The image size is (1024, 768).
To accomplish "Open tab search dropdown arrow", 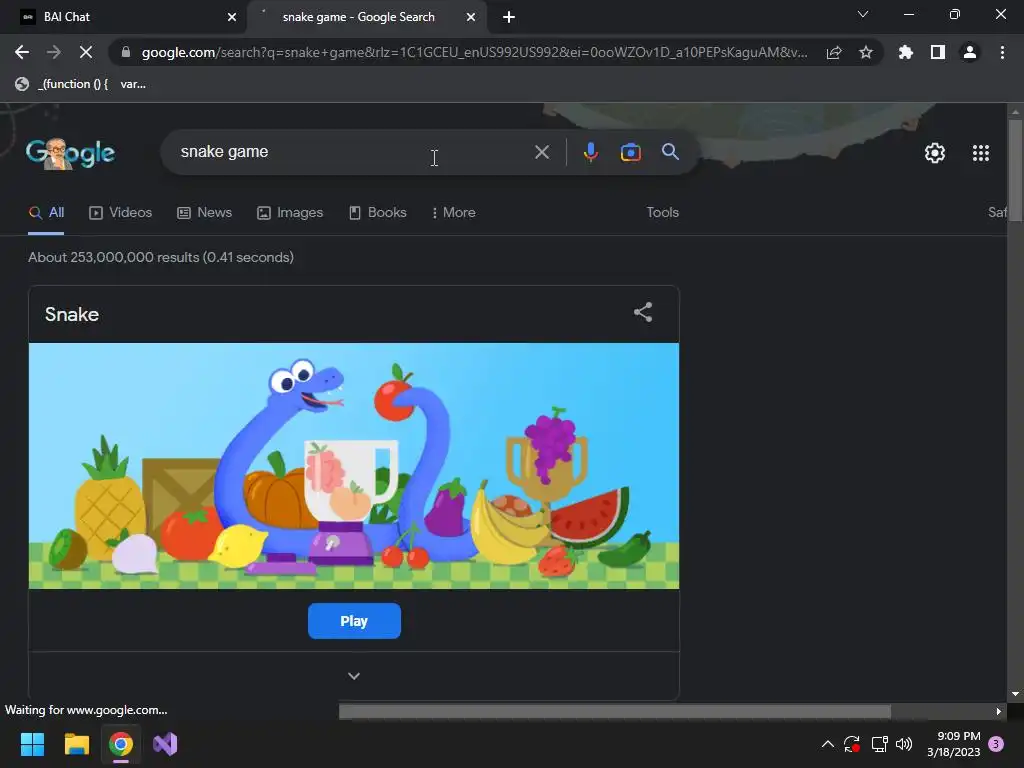I will [863, 14].
